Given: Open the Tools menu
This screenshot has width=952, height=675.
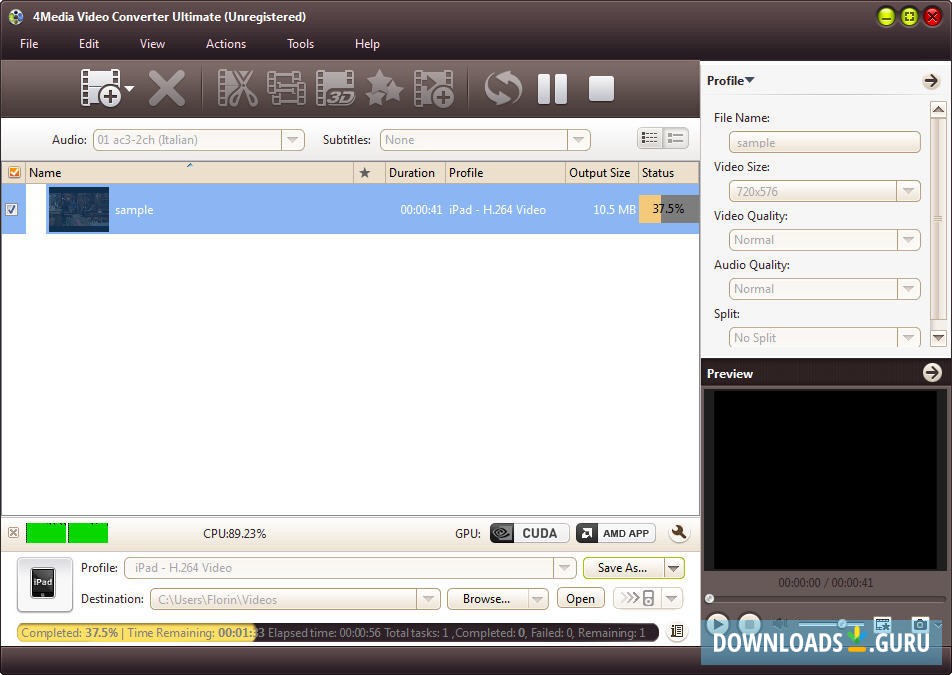Looking at the screenshot, I should (x=301, y=44).
